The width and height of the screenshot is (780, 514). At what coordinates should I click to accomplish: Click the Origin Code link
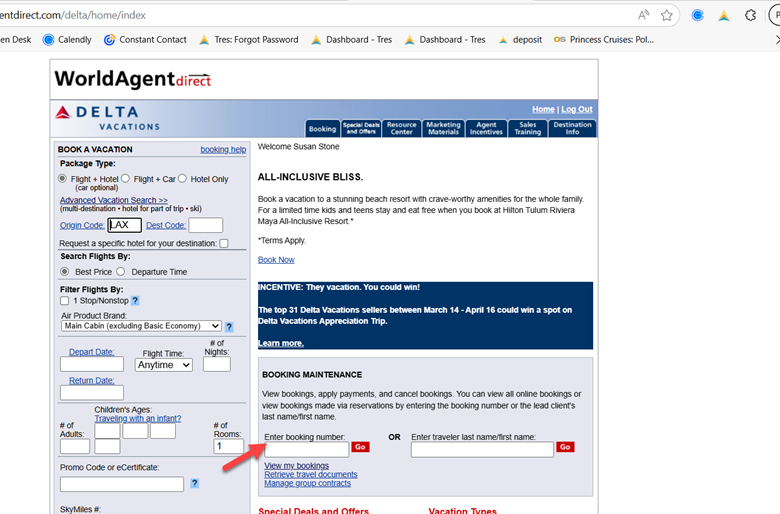pos(82,225)
